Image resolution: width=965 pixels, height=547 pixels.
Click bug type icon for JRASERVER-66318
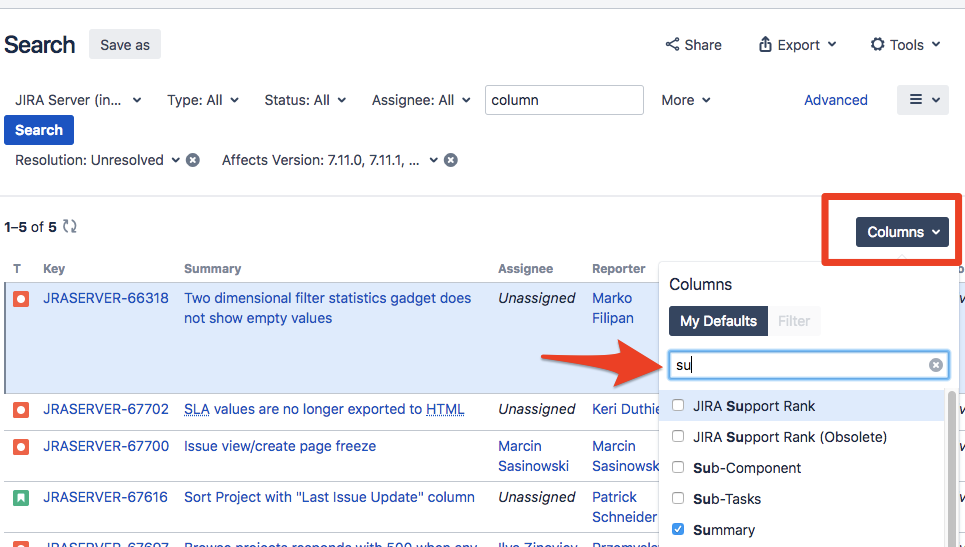(x=21, y=299)
